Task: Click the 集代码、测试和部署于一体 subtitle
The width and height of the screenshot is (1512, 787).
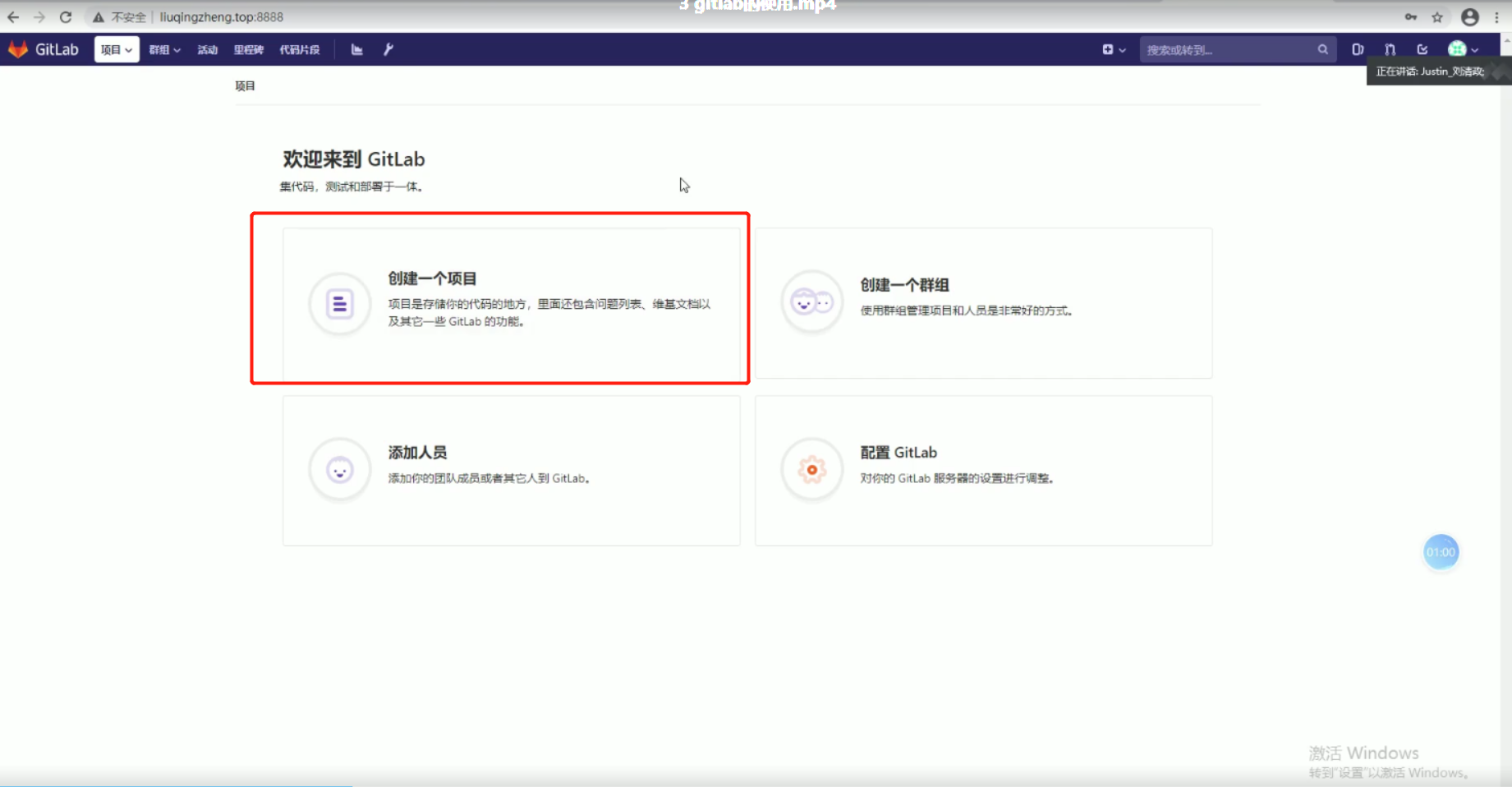Action: pyautogui.click(x=352, y=186)
